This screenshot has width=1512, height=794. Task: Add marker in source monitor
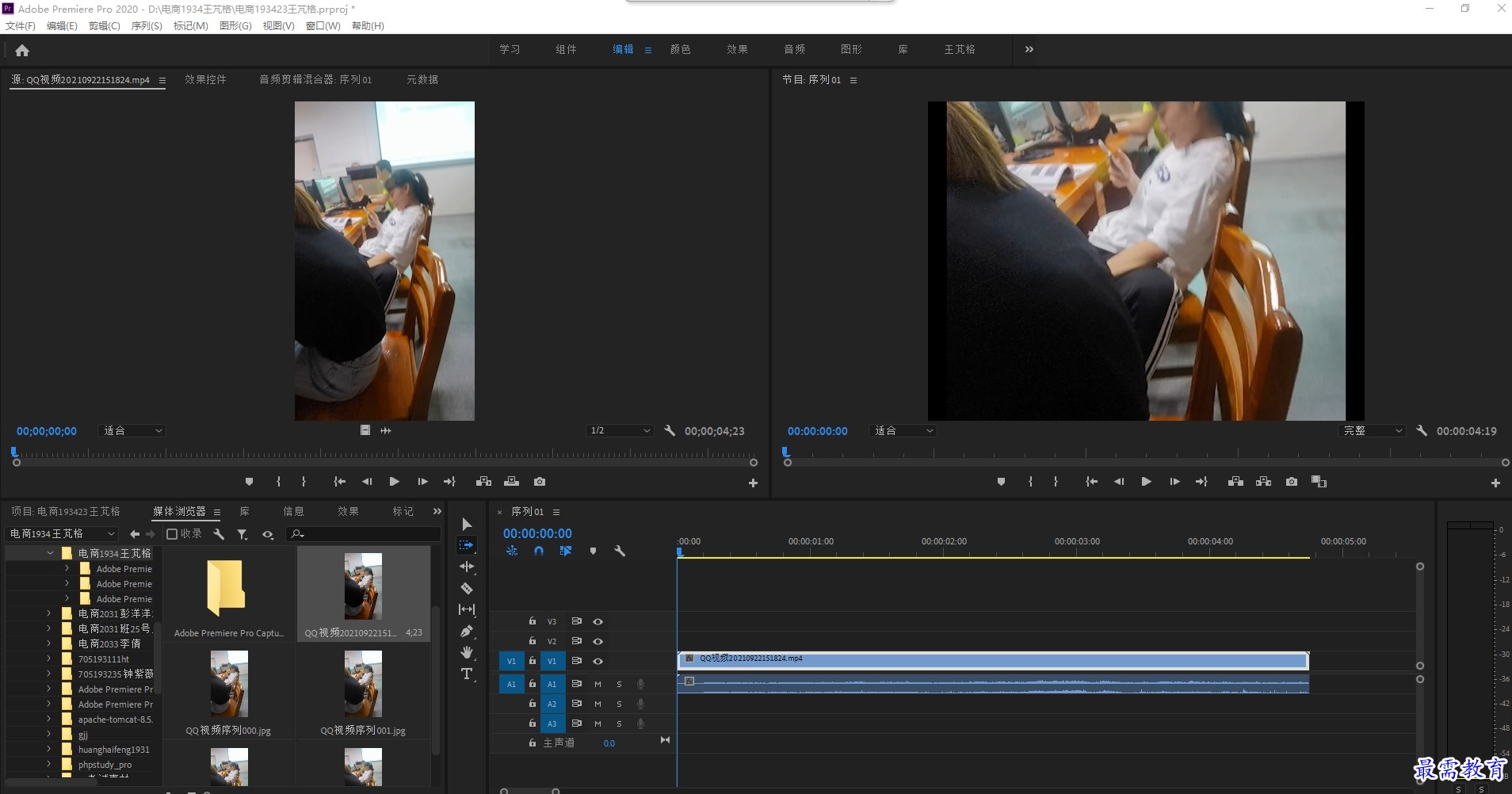click(x=249, y=482)
